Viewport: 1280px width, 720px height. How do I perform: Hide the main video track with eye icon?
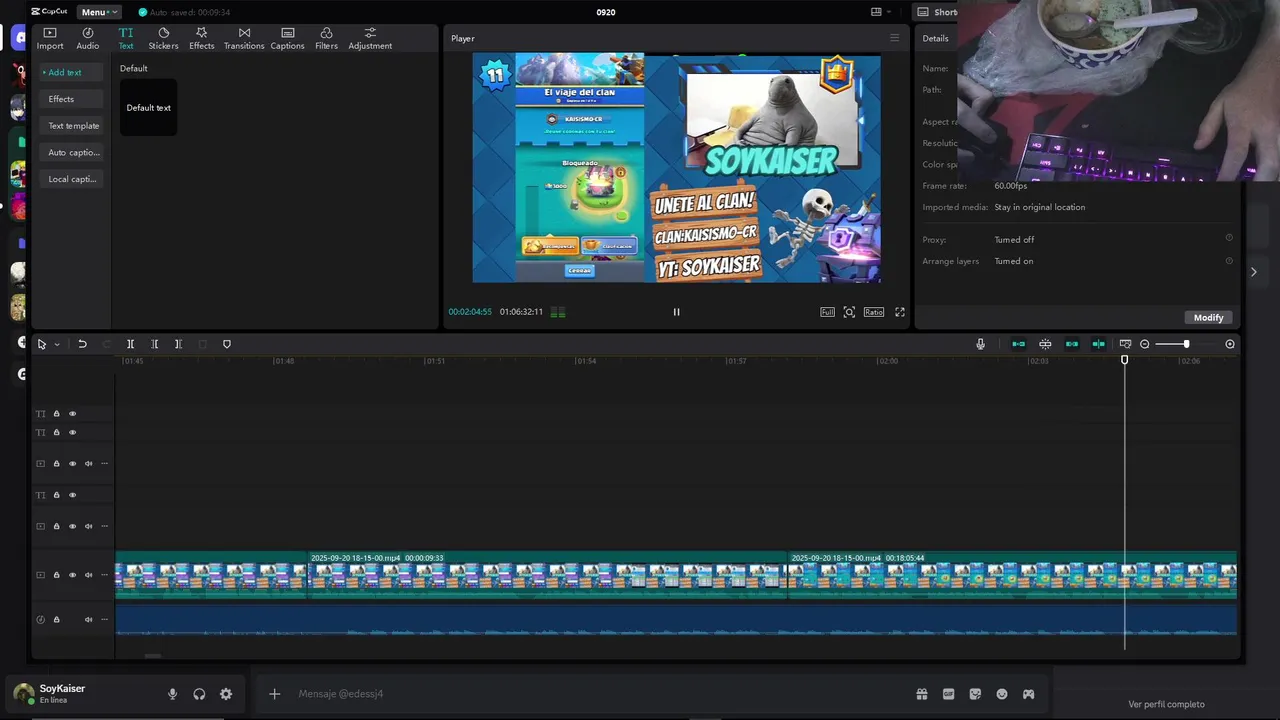coord(72,575)
